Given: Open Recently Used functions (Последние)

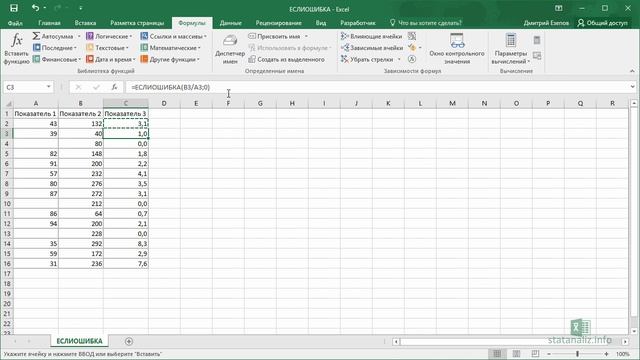Looking at the screenshot, I should click(x=55, y=48).
